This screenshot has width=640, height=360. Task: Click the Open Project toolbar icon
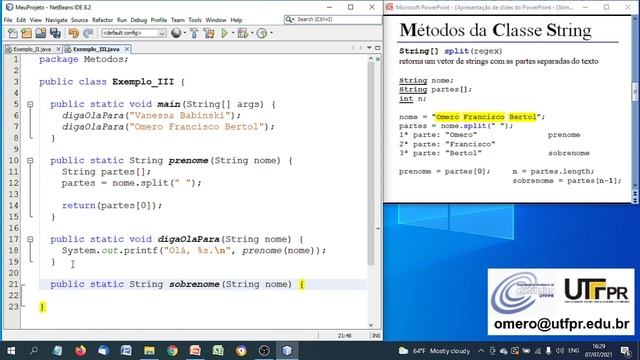40,33
